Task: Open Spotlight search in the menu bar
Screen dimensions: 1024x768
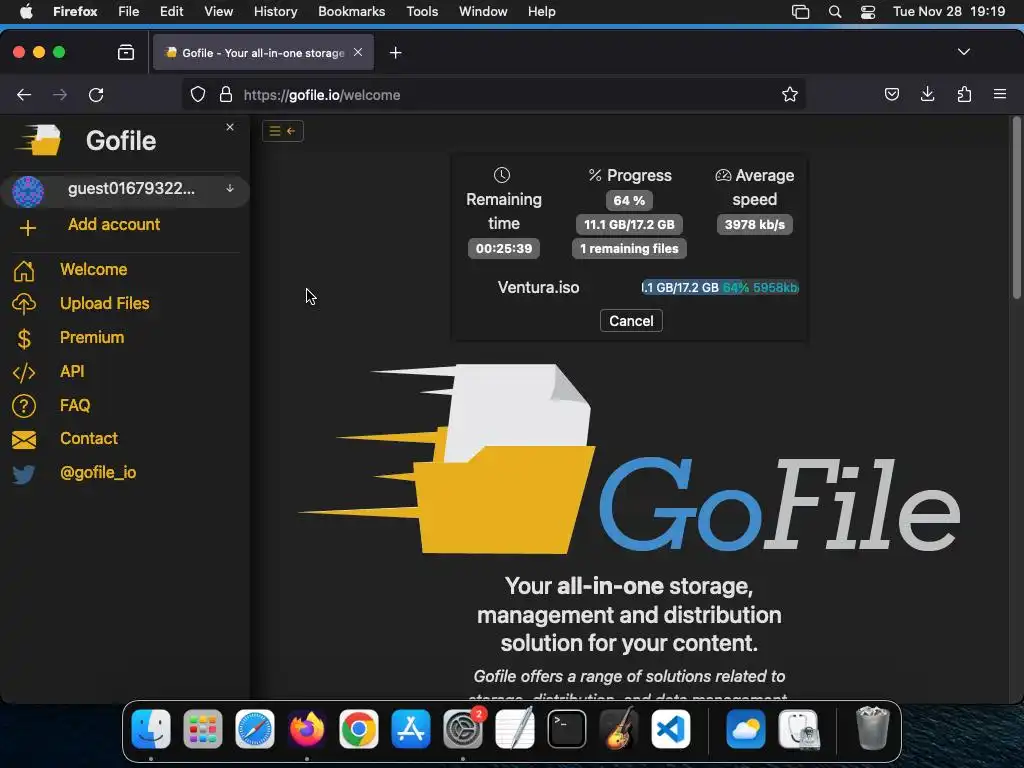Action: [x=835, y=12]
